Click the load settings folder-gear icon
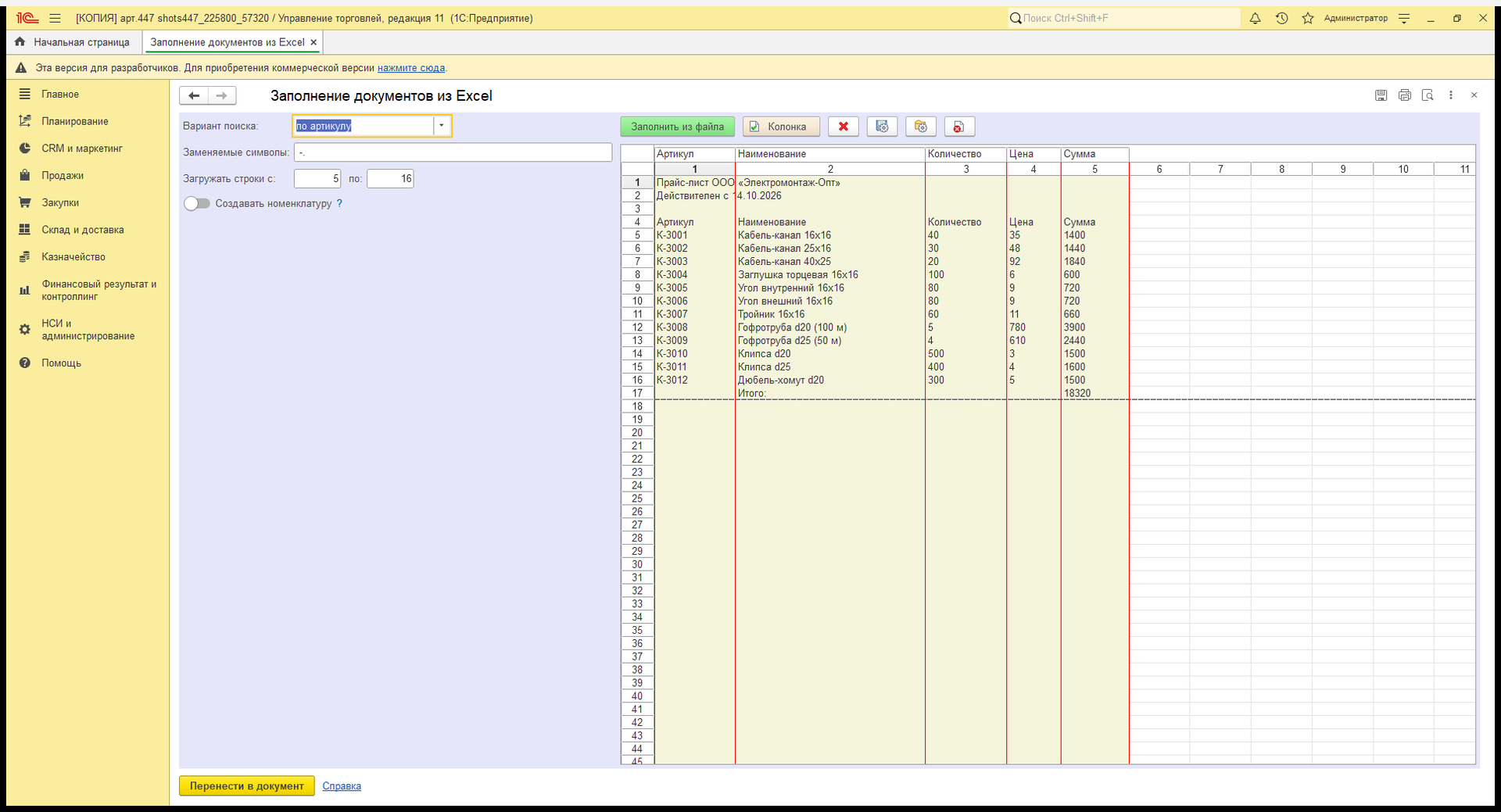The image size is (1501, 812). [920, 127]
